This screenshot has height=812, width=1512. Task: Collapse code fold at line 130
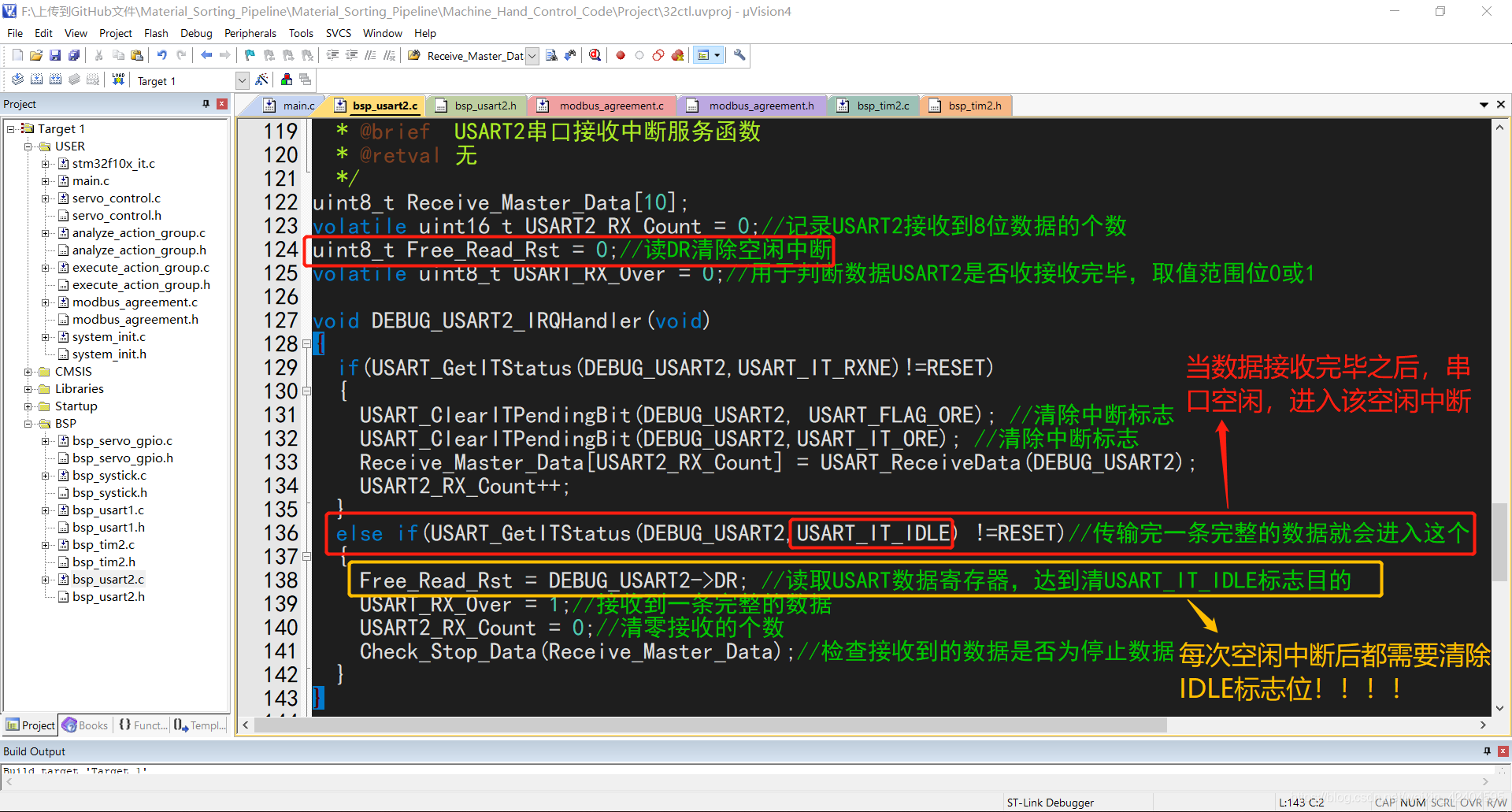306,391
